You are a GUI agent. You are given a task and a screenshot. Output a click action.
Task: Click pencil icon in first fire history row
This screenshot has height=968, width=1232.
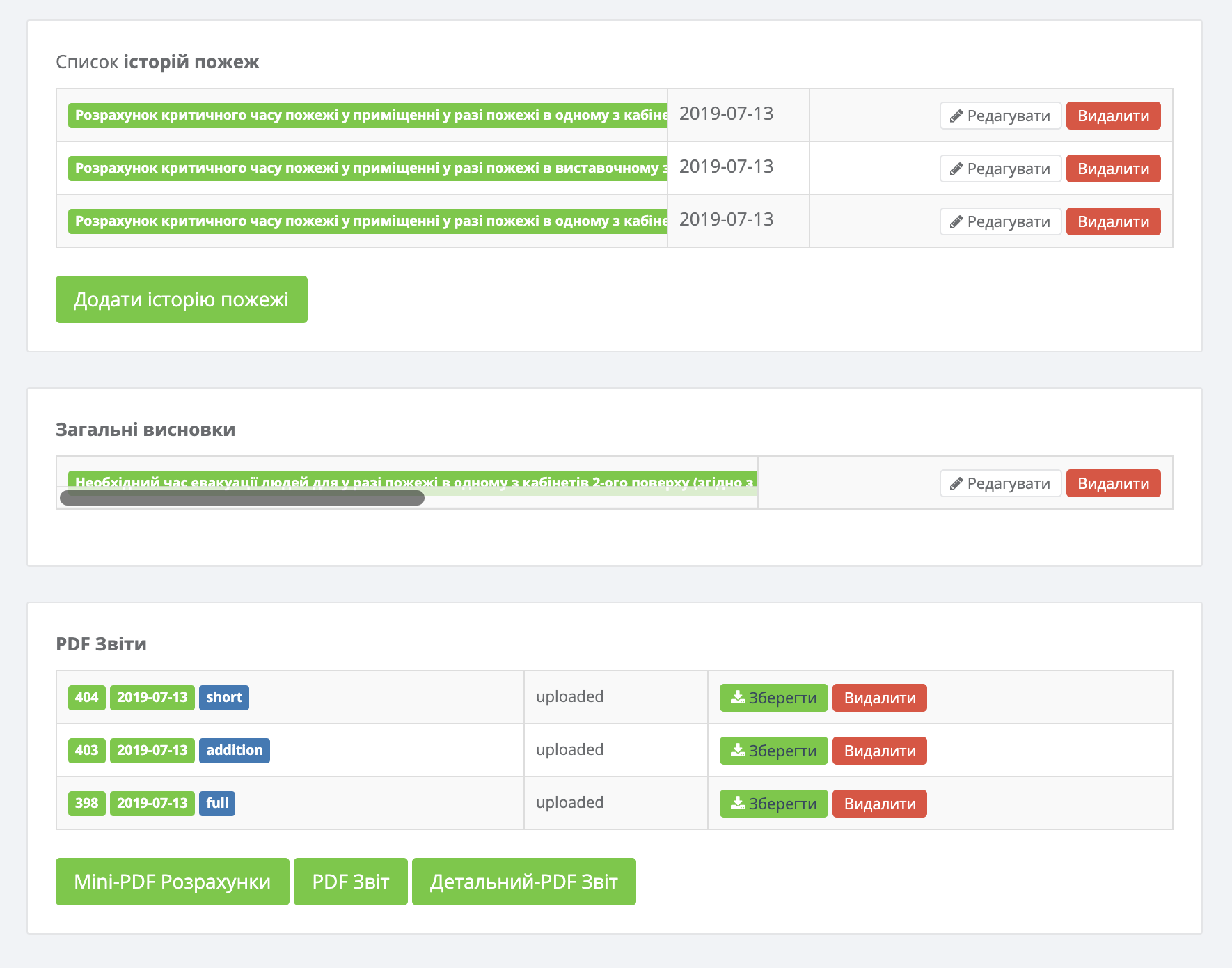pyautogui.click(x=956, y=116)
